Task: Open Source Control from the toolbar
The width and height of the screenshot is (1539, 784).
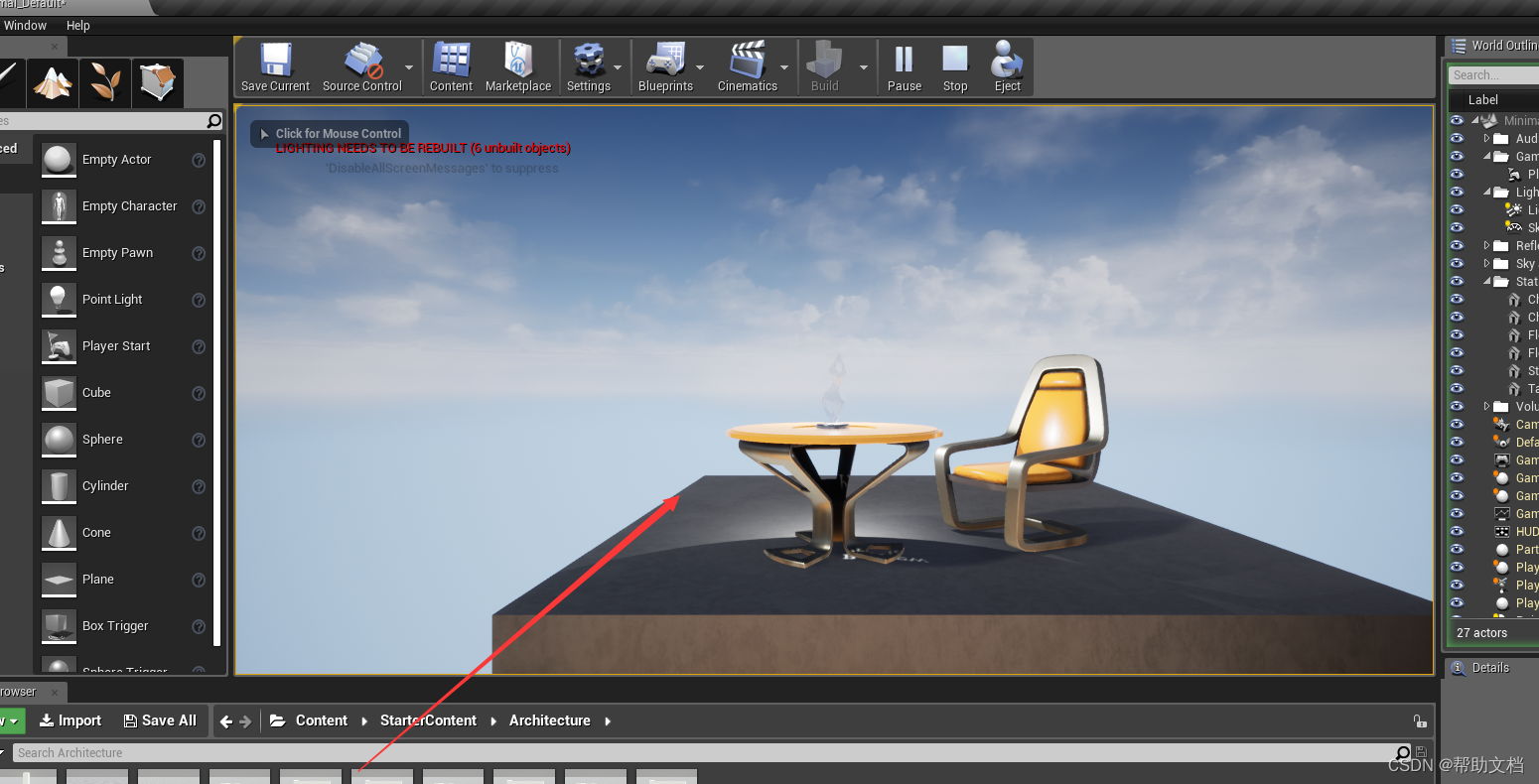Action: pos(361,67)
